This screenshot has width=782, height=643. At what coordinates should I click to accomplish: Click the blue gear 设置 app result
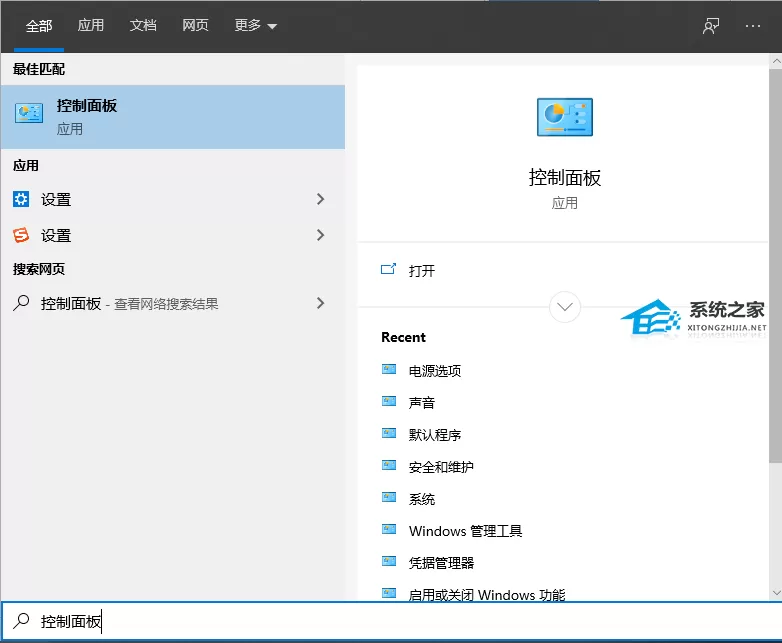click(173, 199)
